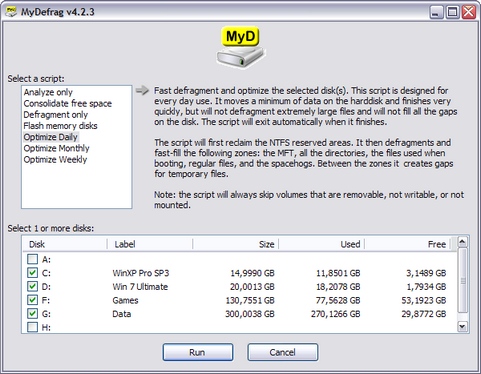Click the MyD hard disk logo
Screen dimensions: 481x374
coord(240,47)
